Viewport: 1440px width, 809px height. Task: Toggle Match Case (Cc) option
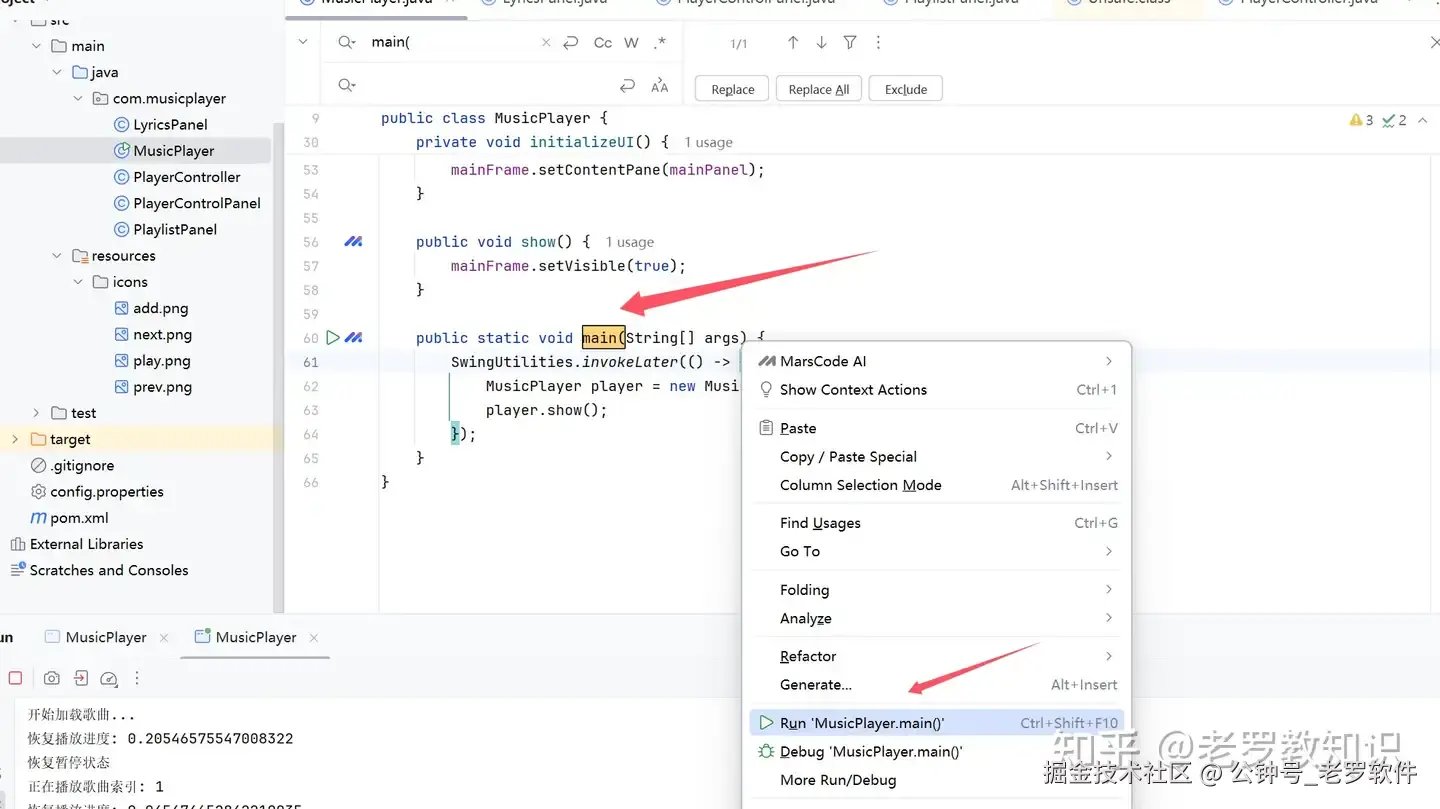602,42
